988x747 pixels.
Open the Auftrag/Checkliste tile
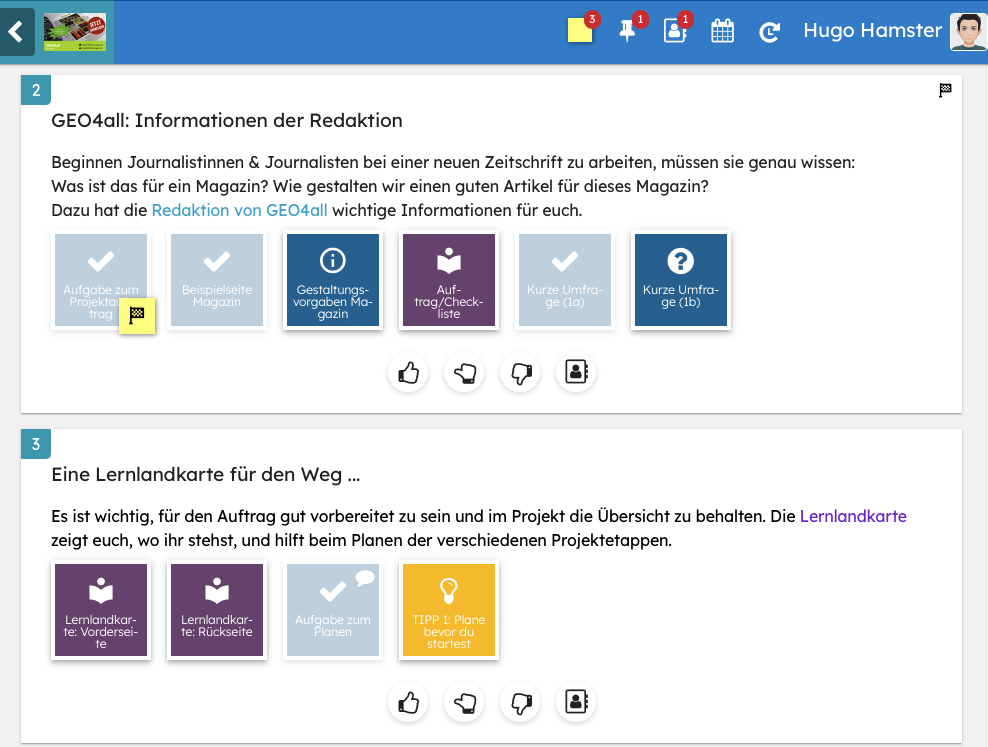click(448, 280)
